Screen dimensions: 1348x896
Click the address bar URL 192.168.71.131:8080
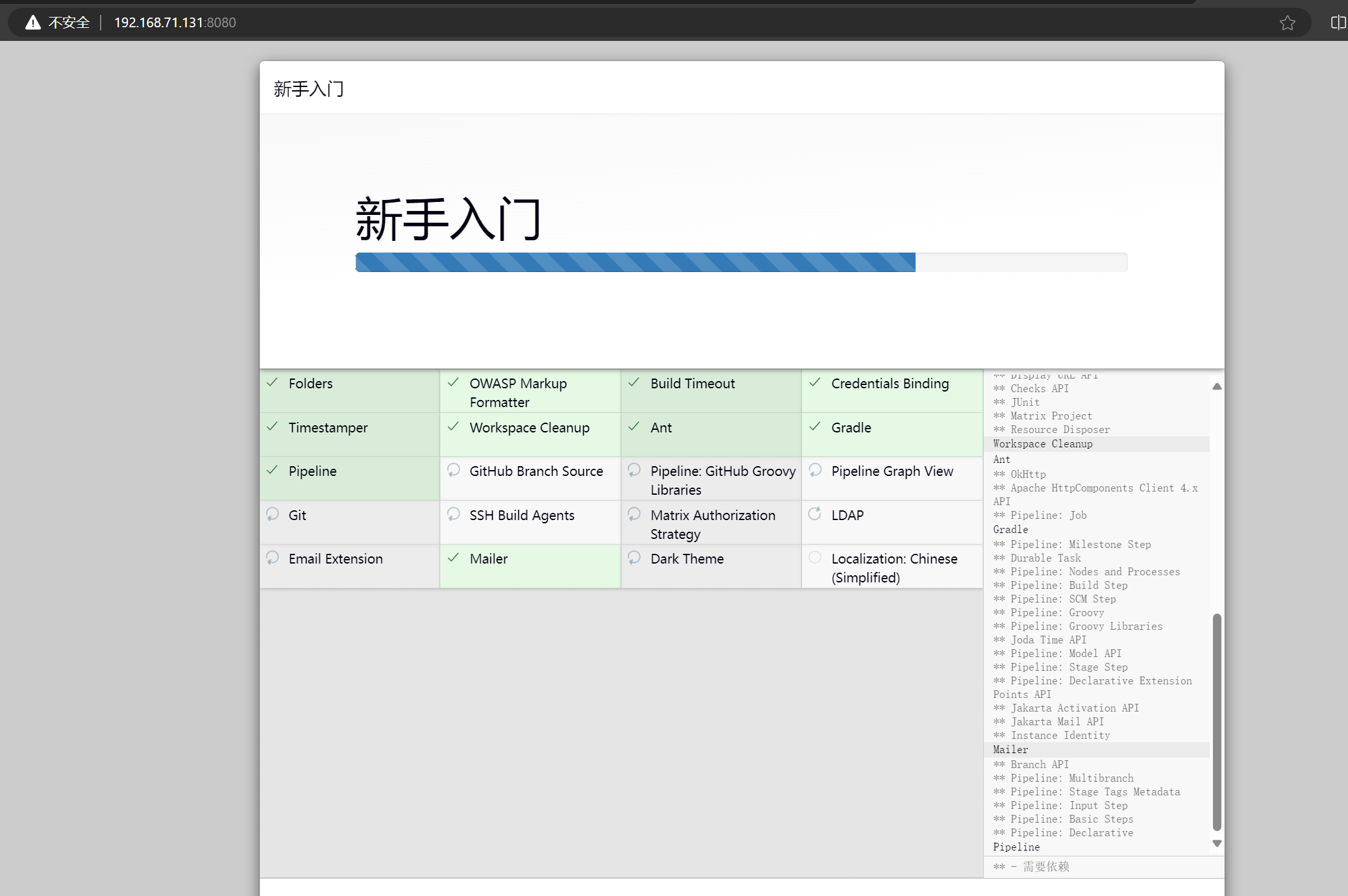coord(175,23)
